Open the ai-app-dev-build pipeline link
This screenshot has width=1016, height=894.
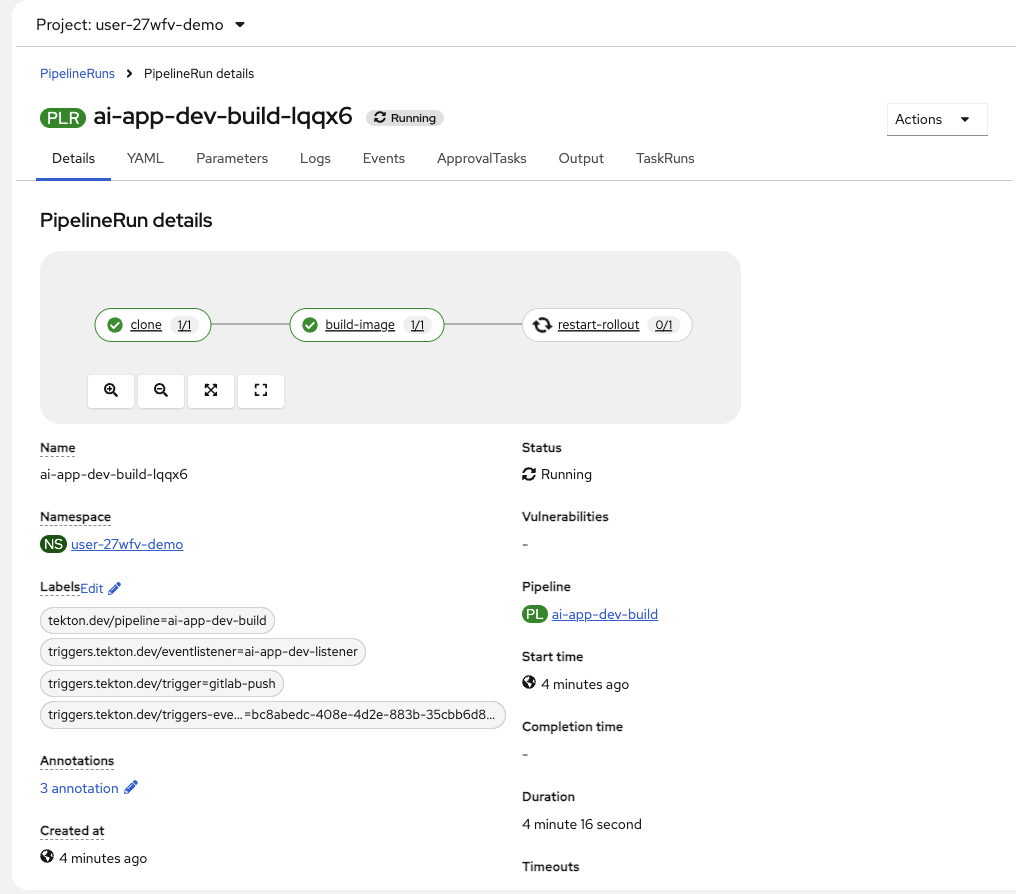pyautogui.click(x=604, y=614)
